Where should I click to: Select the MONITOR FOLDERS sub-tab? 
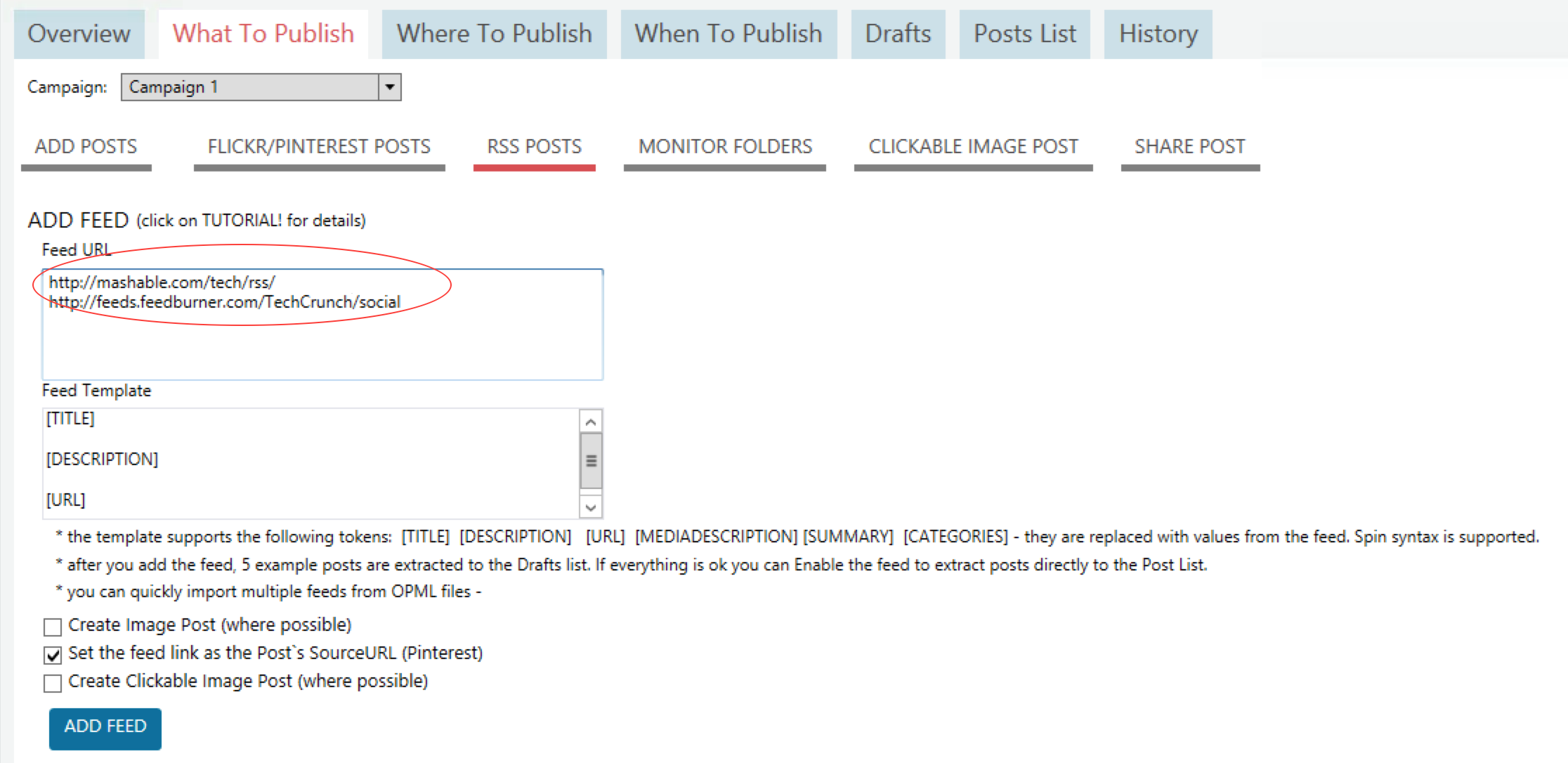click(x=724, y=147)
